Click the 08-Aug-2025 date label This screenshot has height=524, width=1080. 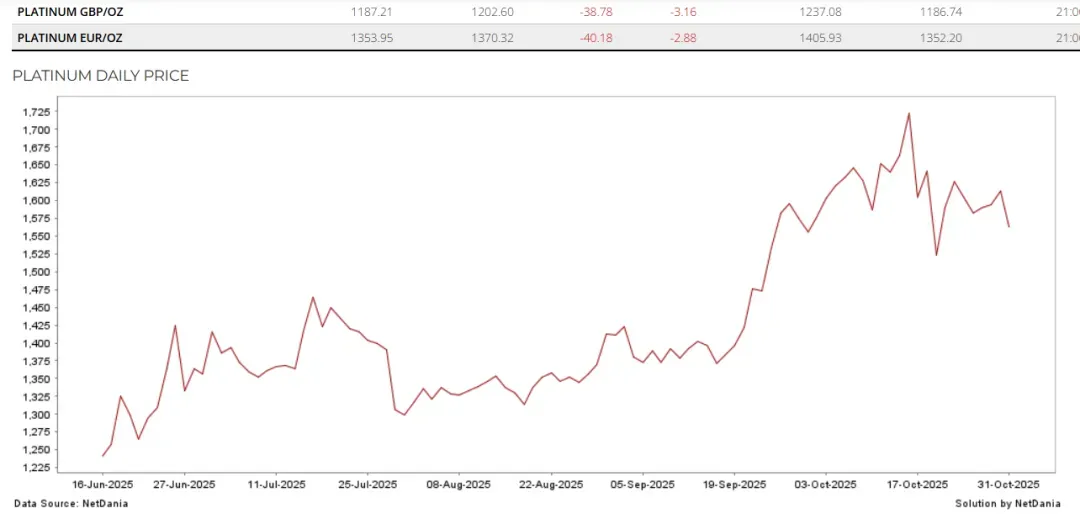(459, 484)
